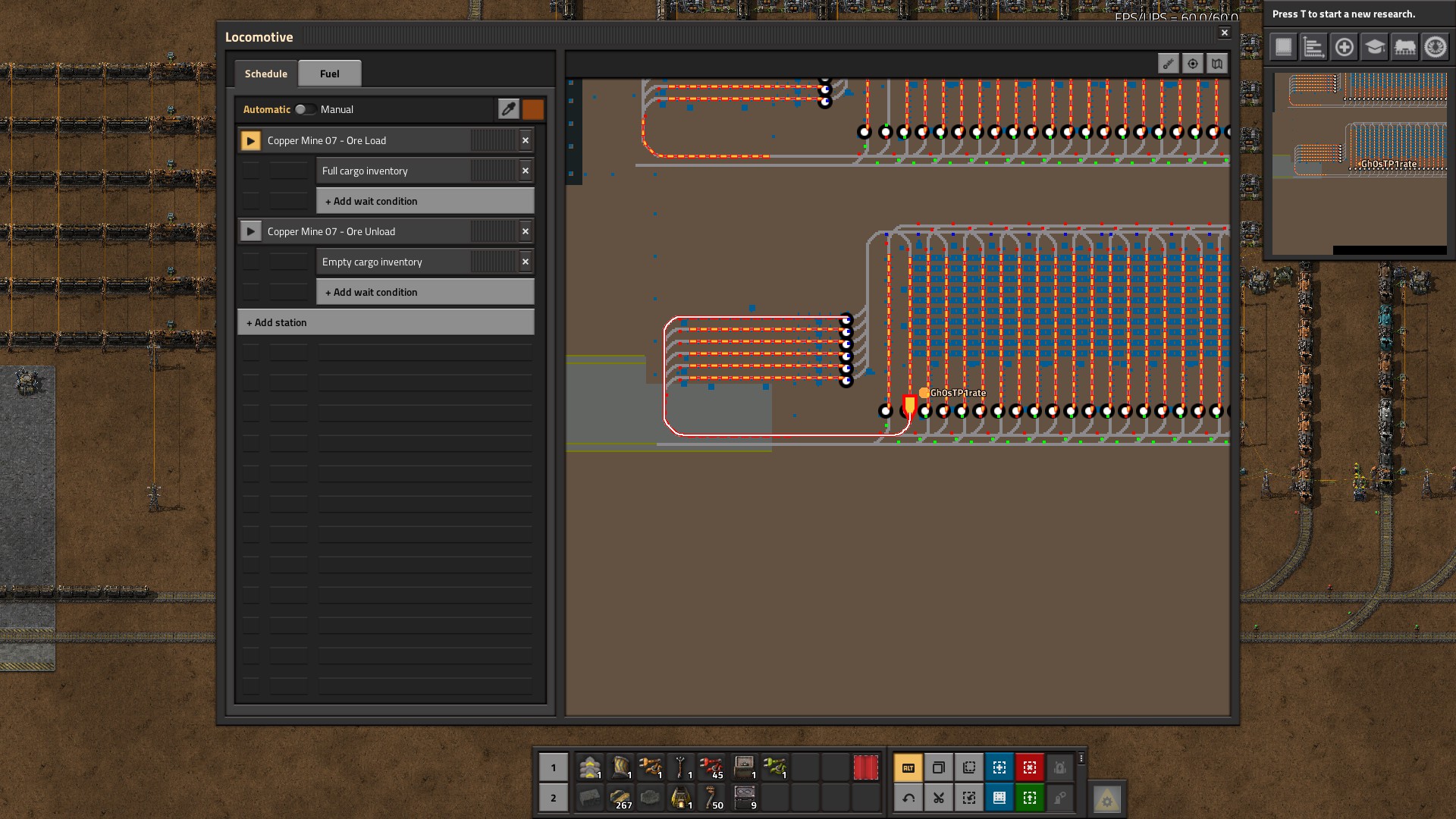Select the Schedule tab
1456x819 pixels.
click(266, 74)
